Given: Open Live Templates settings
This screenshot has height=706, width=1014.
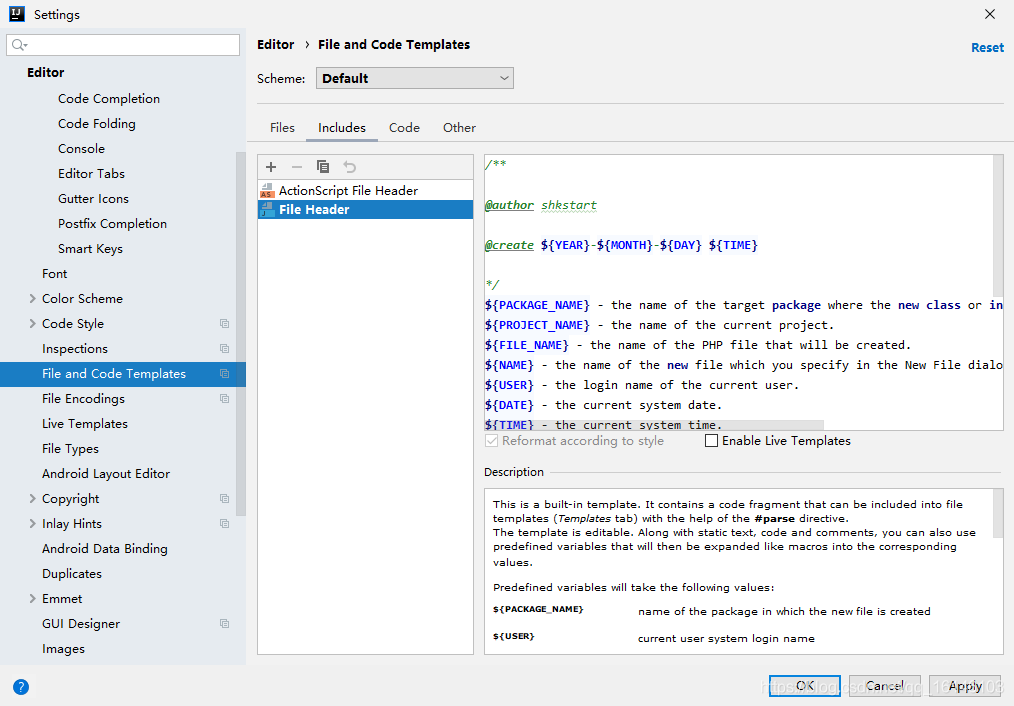Looking at the screenshot, I should pos(85,423).
